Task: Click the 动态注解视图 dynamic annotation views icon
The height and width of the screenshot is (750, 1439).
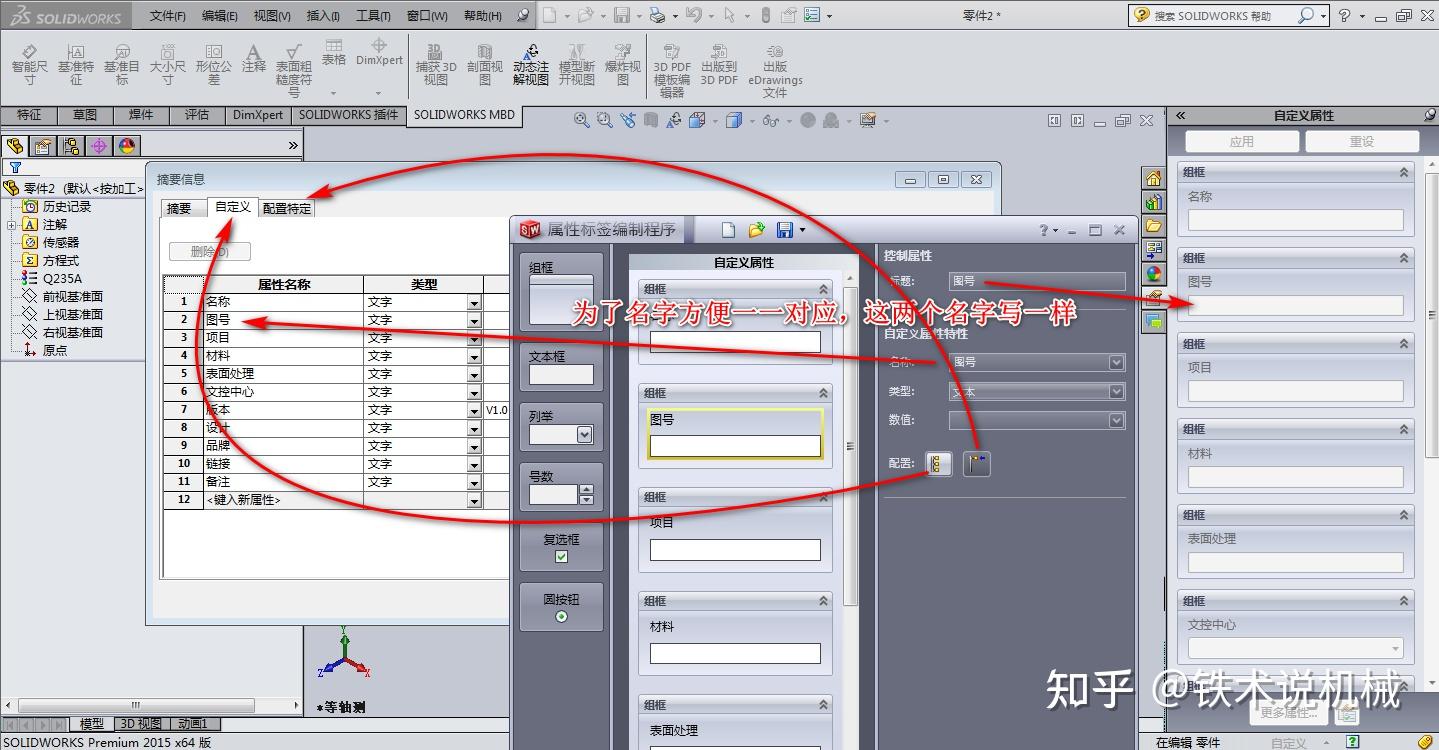Action: click(531, 65)
